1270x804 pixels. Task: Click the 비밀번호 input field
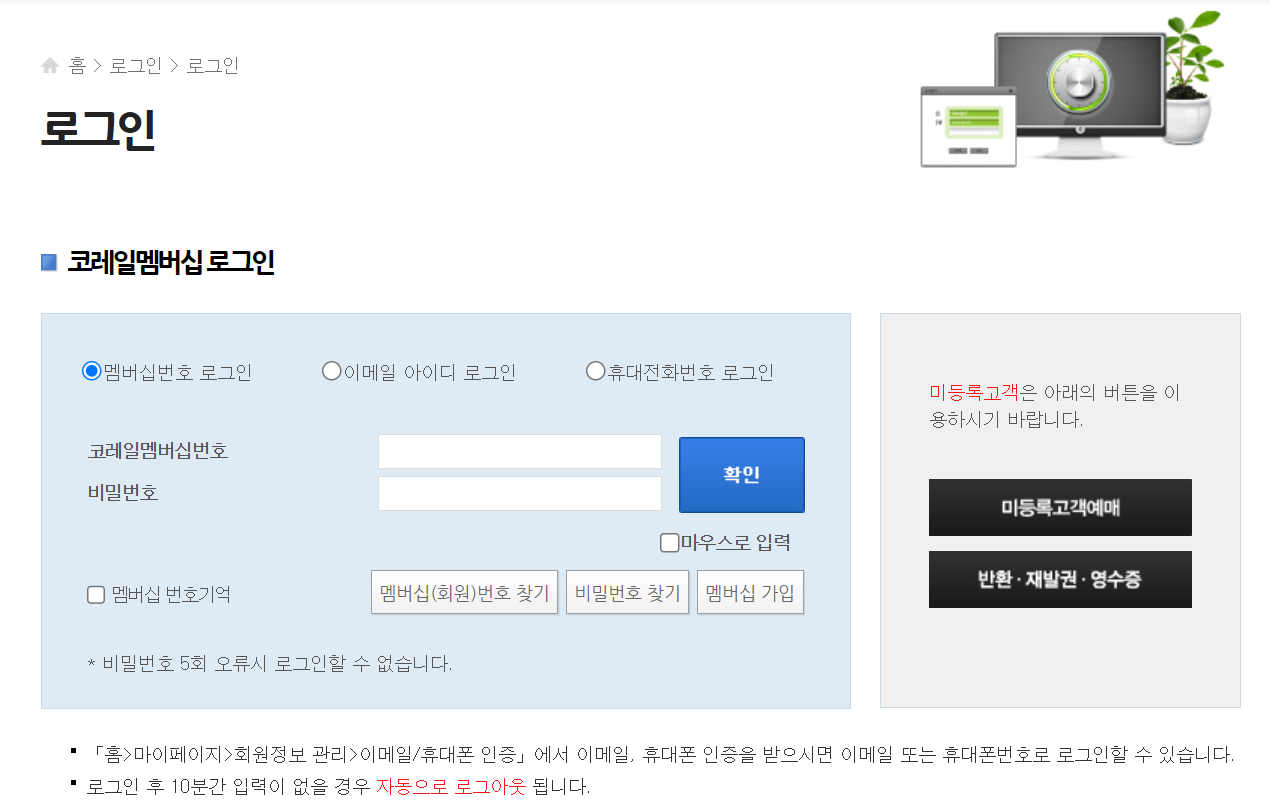(519, 493)
